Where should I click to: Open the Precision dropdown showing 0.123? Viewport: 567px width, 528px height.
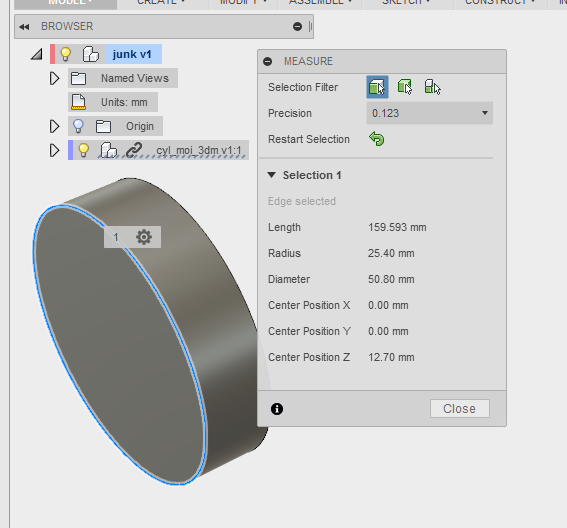tap(430, 113)
